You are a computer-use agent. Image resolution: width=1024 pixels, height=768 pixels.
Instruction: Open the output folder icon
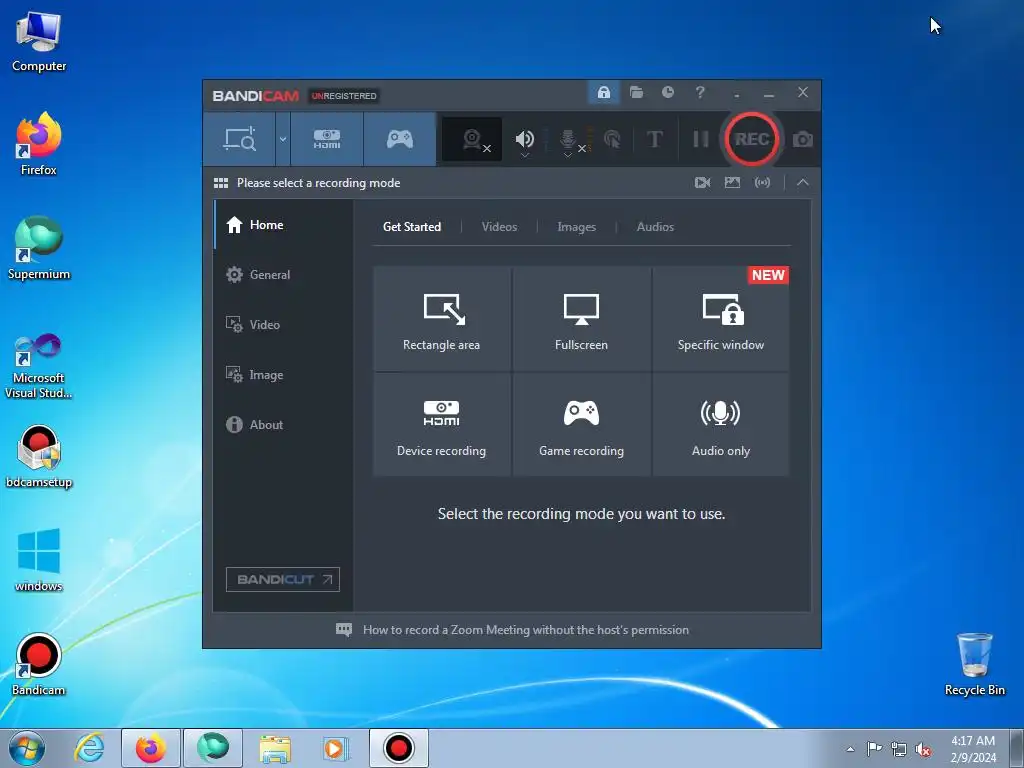click(636, 93)
